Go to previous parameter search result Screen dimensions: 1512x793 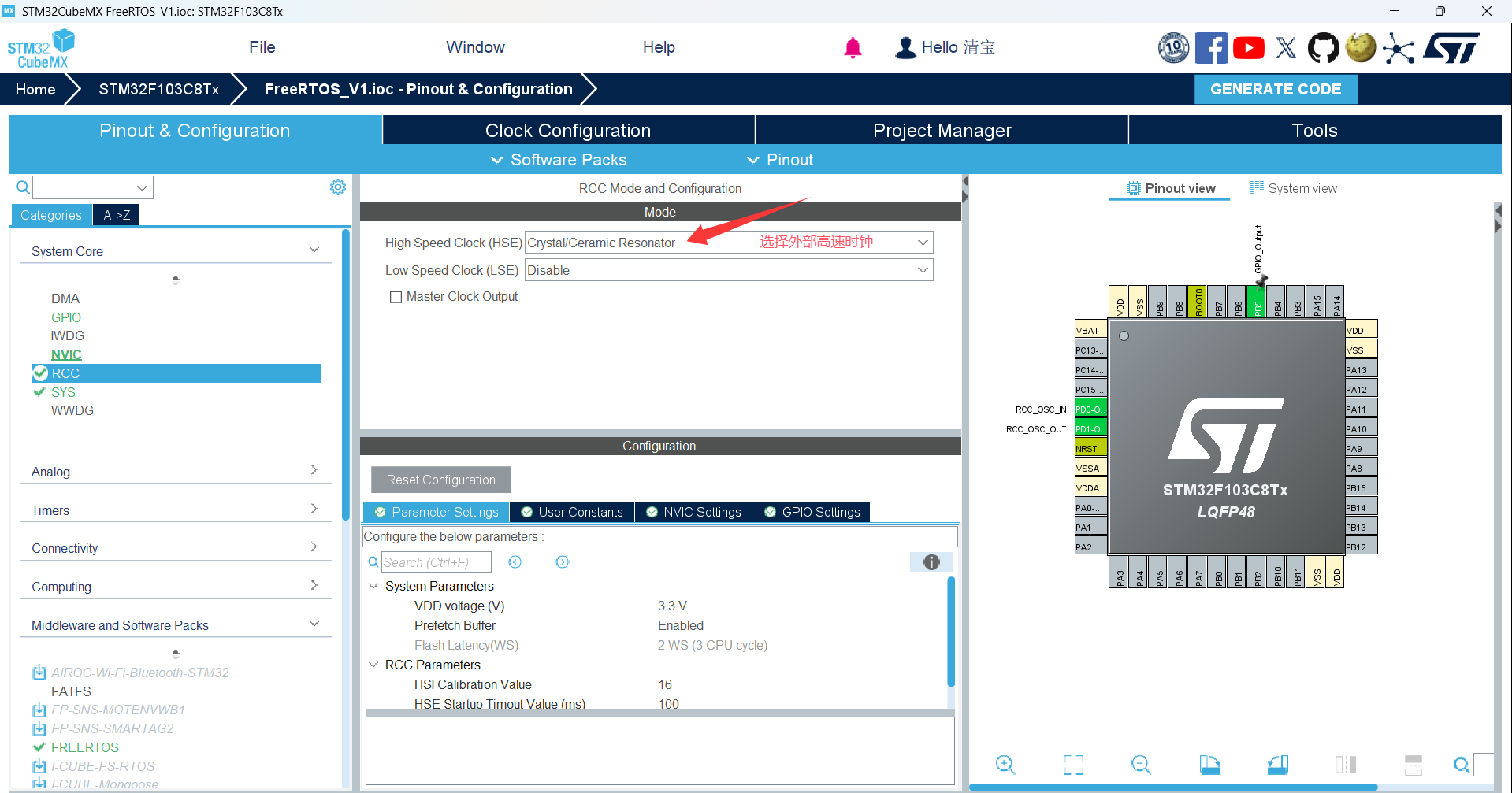click(x=515, y=561)
